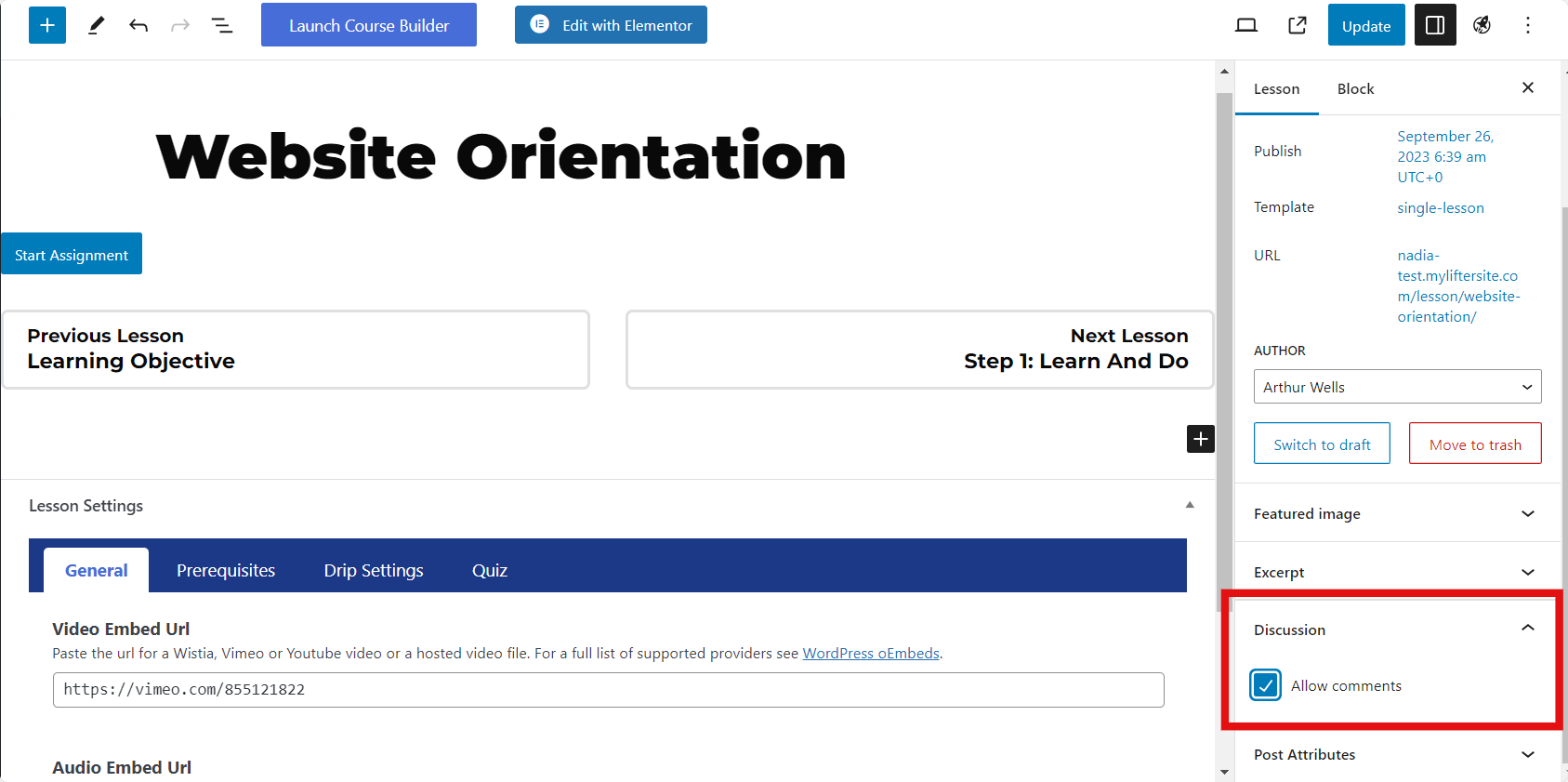Click the Update button
Image resolution: width=1568 pixels, height=782 pixels.
(1366, 25)
